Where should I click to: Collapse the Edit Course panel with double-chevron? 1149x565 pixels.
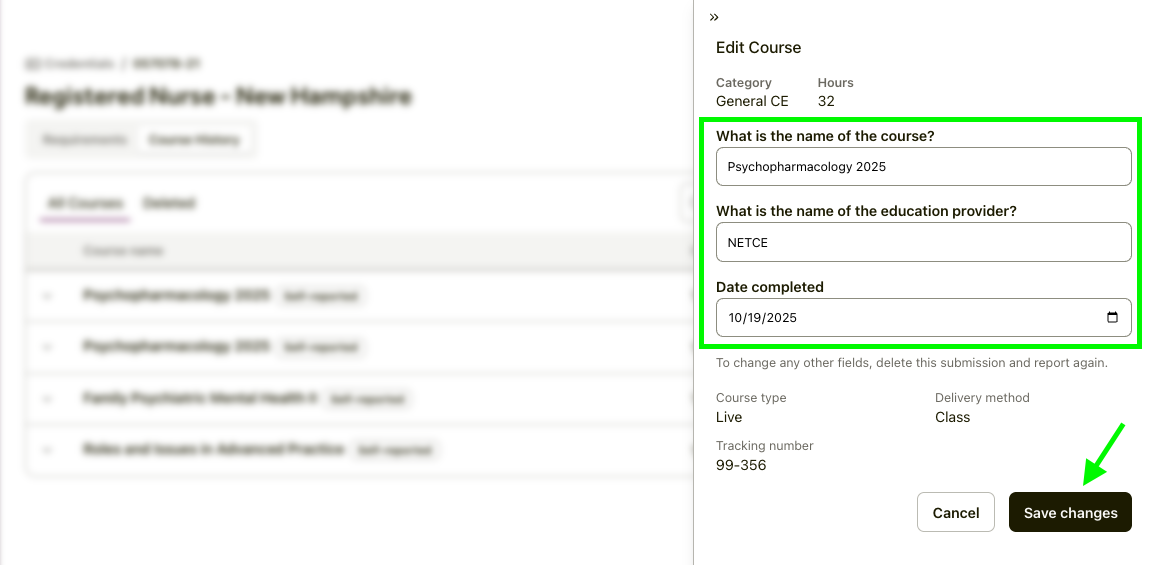(x=714, y=17)
